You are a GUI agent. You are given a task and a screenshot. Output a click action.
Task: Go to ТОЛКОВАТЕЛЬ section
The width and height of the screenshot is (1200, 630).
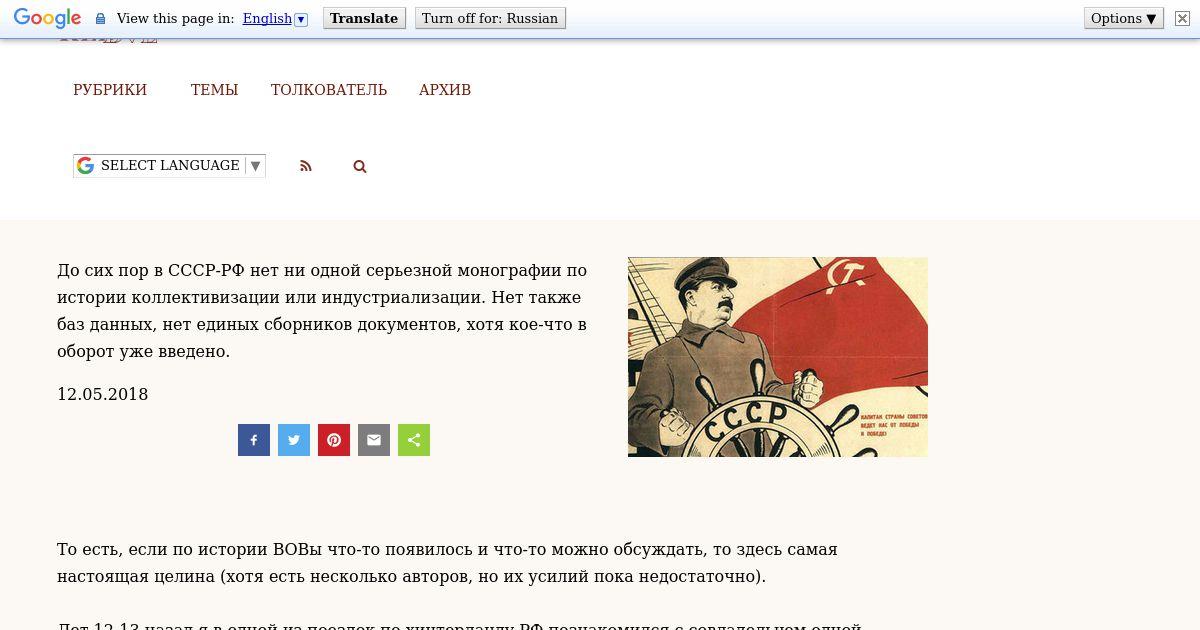329,90
